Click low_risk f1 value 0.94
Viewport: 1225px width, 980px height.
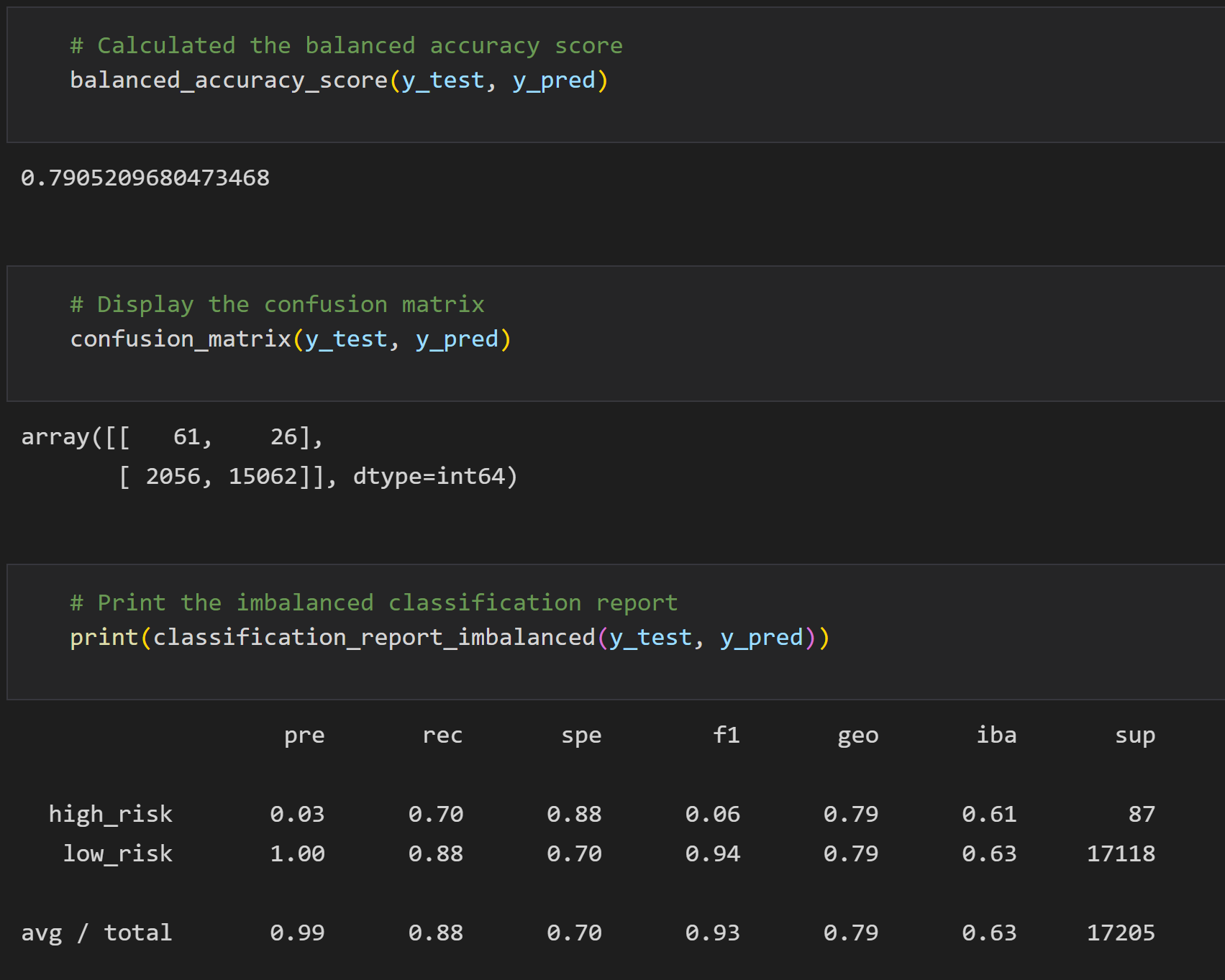pyautogui.click(x=713, y=853)
